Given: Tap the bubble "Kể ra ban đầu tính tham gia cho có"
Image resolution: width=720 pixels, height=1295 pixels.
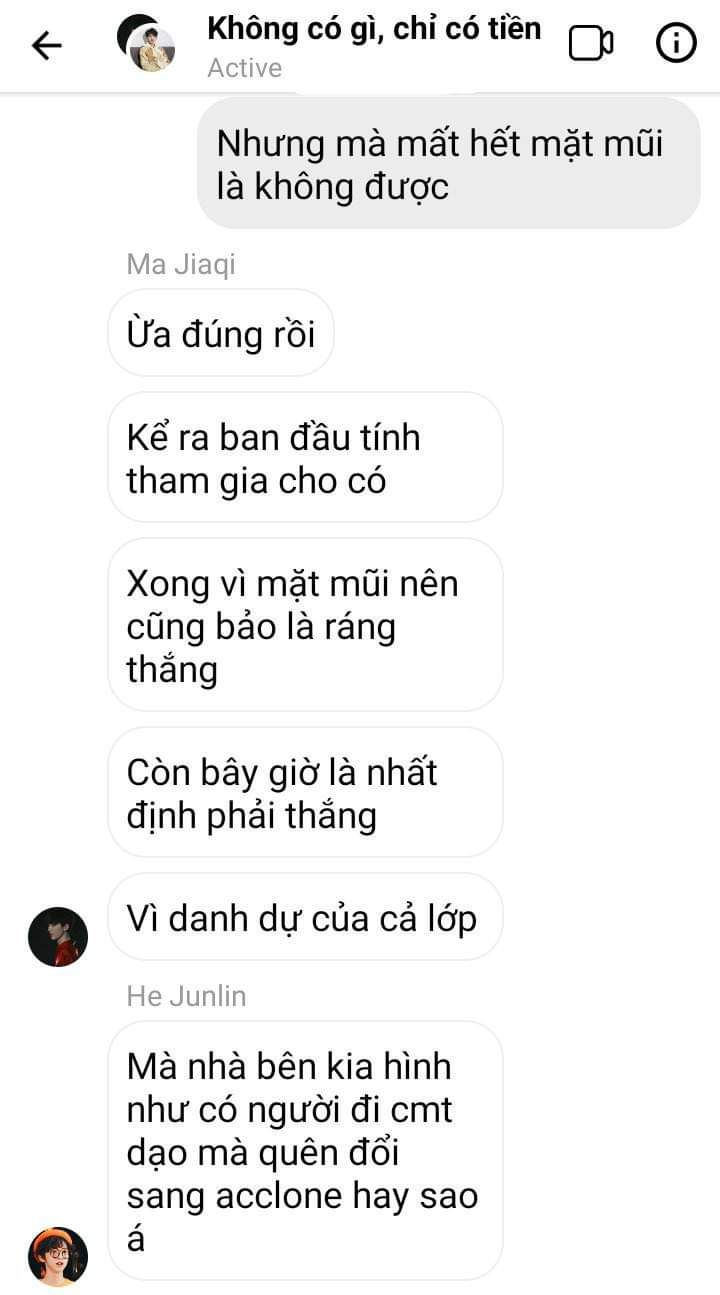Looking at the screenshot, I should click(305, 459).
